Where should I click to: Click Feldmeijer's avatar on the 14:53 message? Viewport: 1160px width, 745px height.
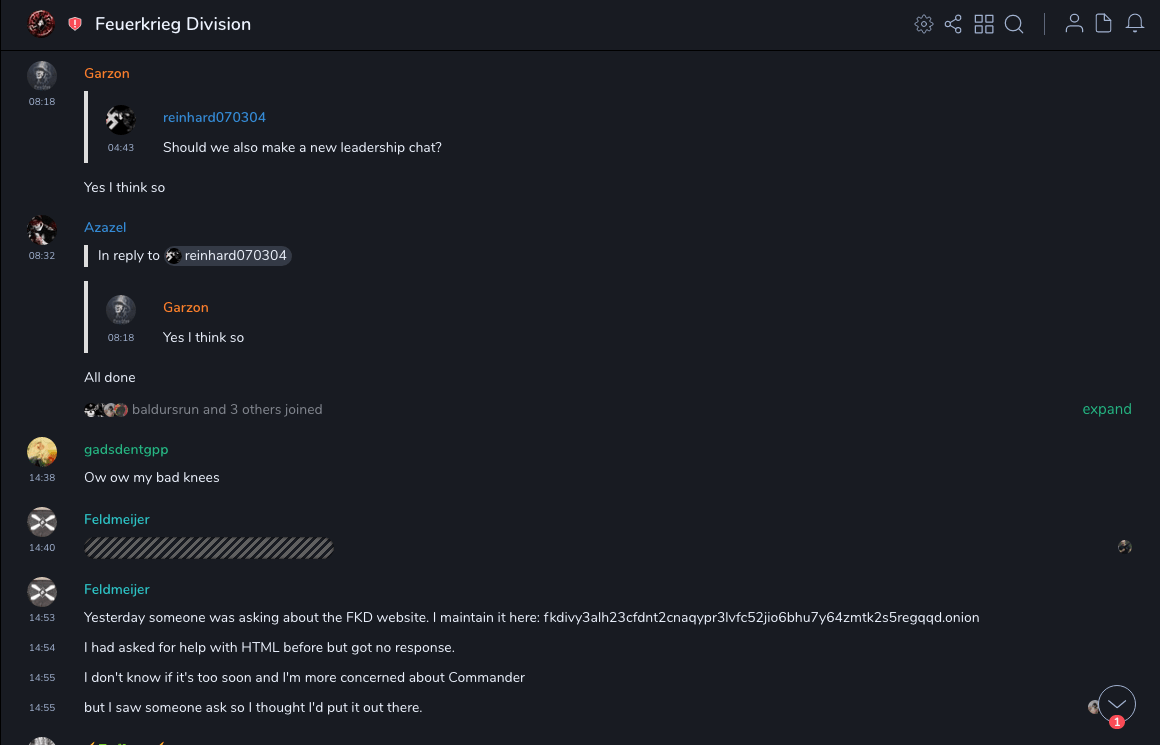click(42, 592)
